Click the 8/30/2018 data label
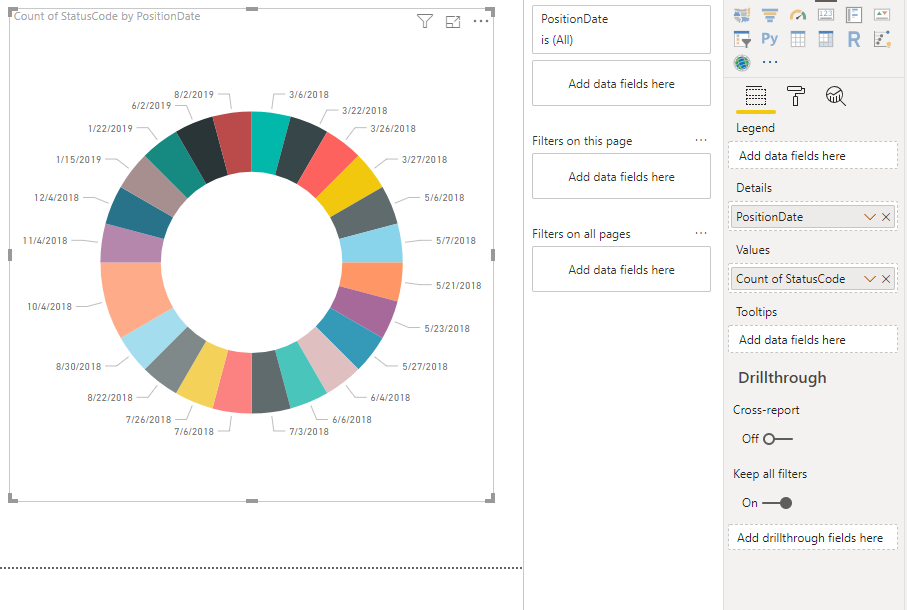Screen dimensions: 907x610 78,367
